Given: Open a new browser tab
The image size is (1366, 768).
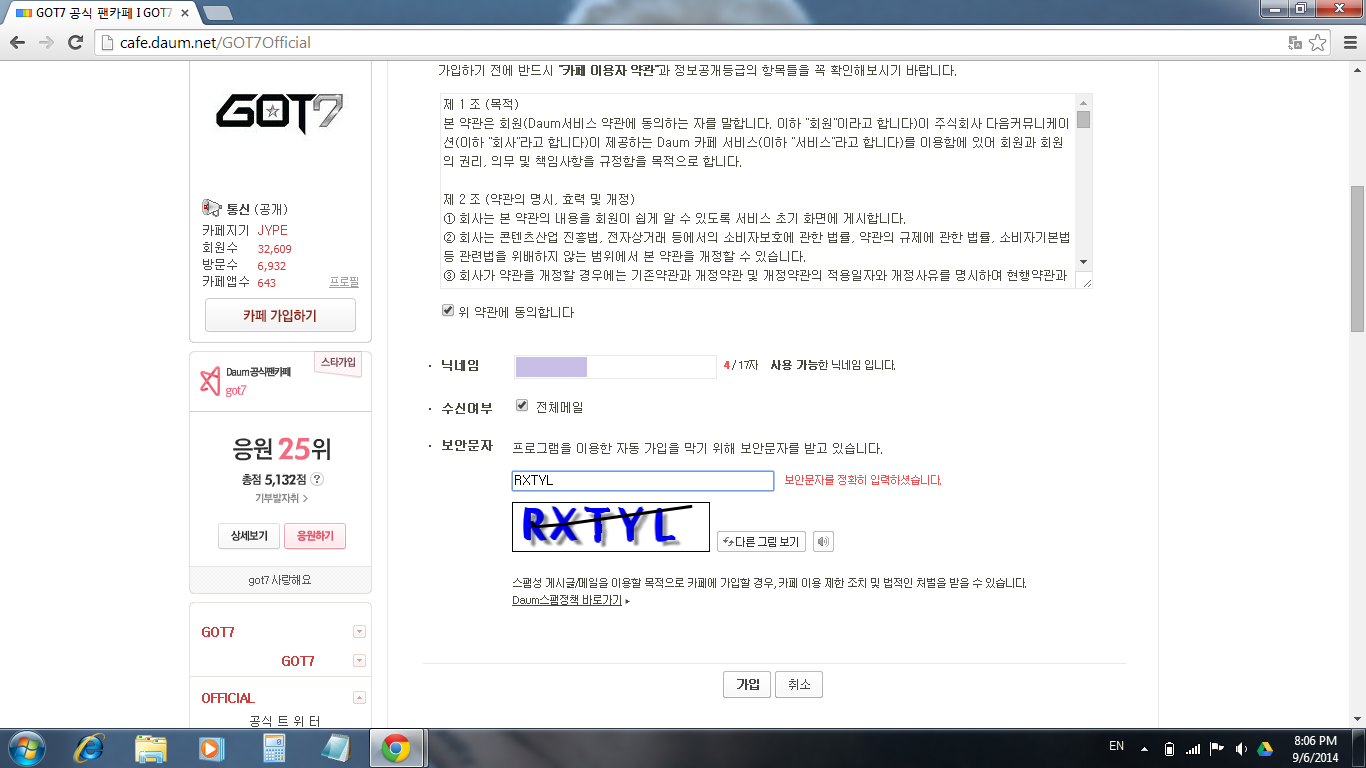Looking at the screenshot, I should point(216,13).
